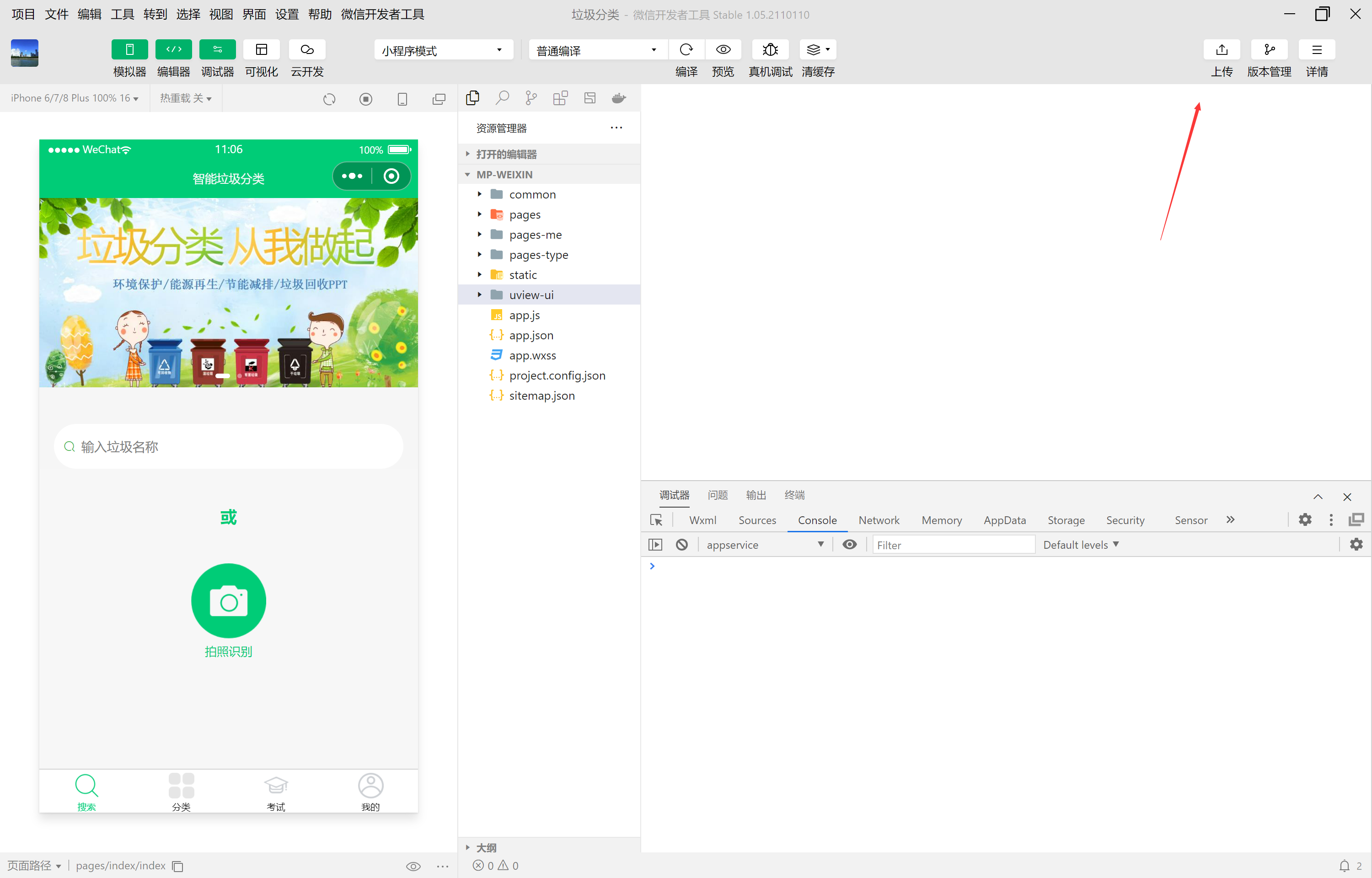The image size is (1372, 878).
Task: Open the app.json file
Action: (x=531, y=335)
